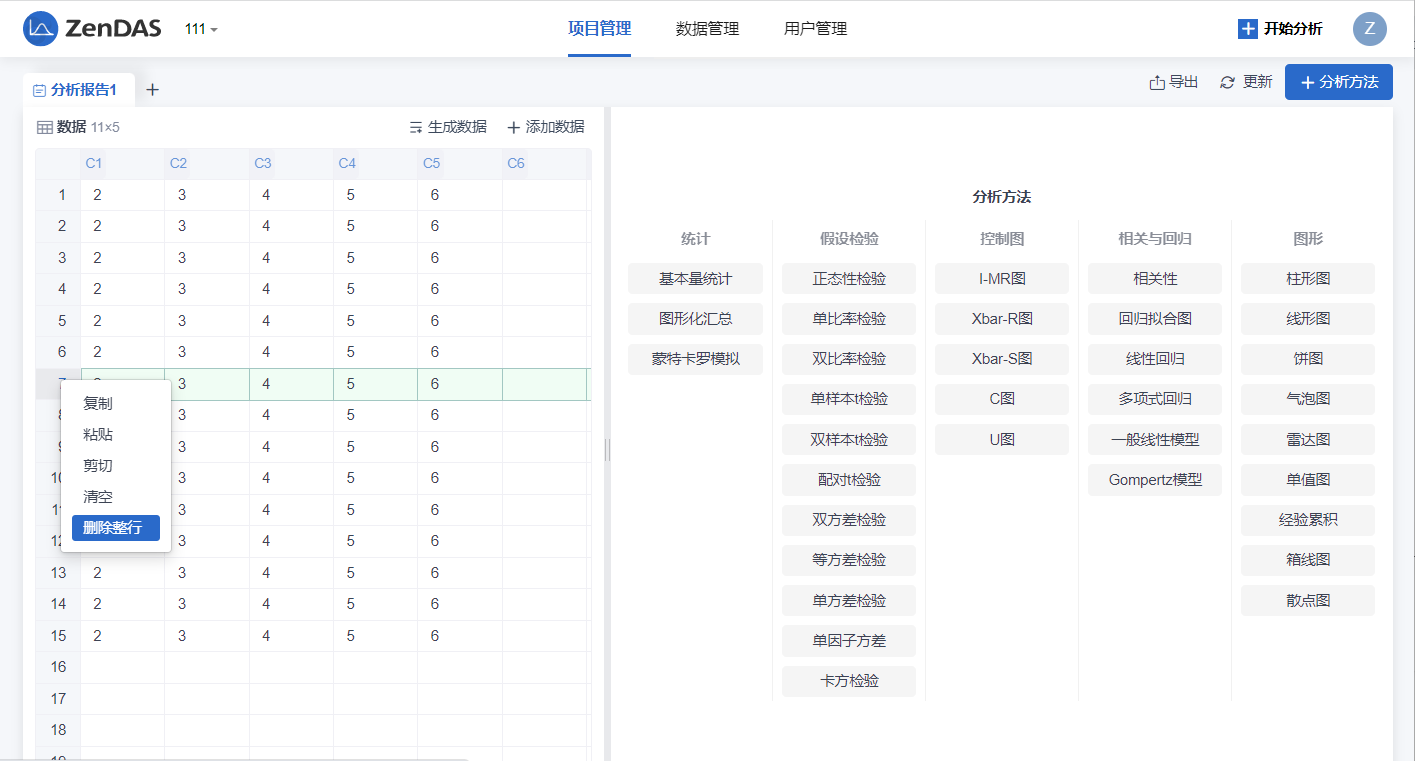Choose the 箱线图 chart option

tap(1307, 560)
